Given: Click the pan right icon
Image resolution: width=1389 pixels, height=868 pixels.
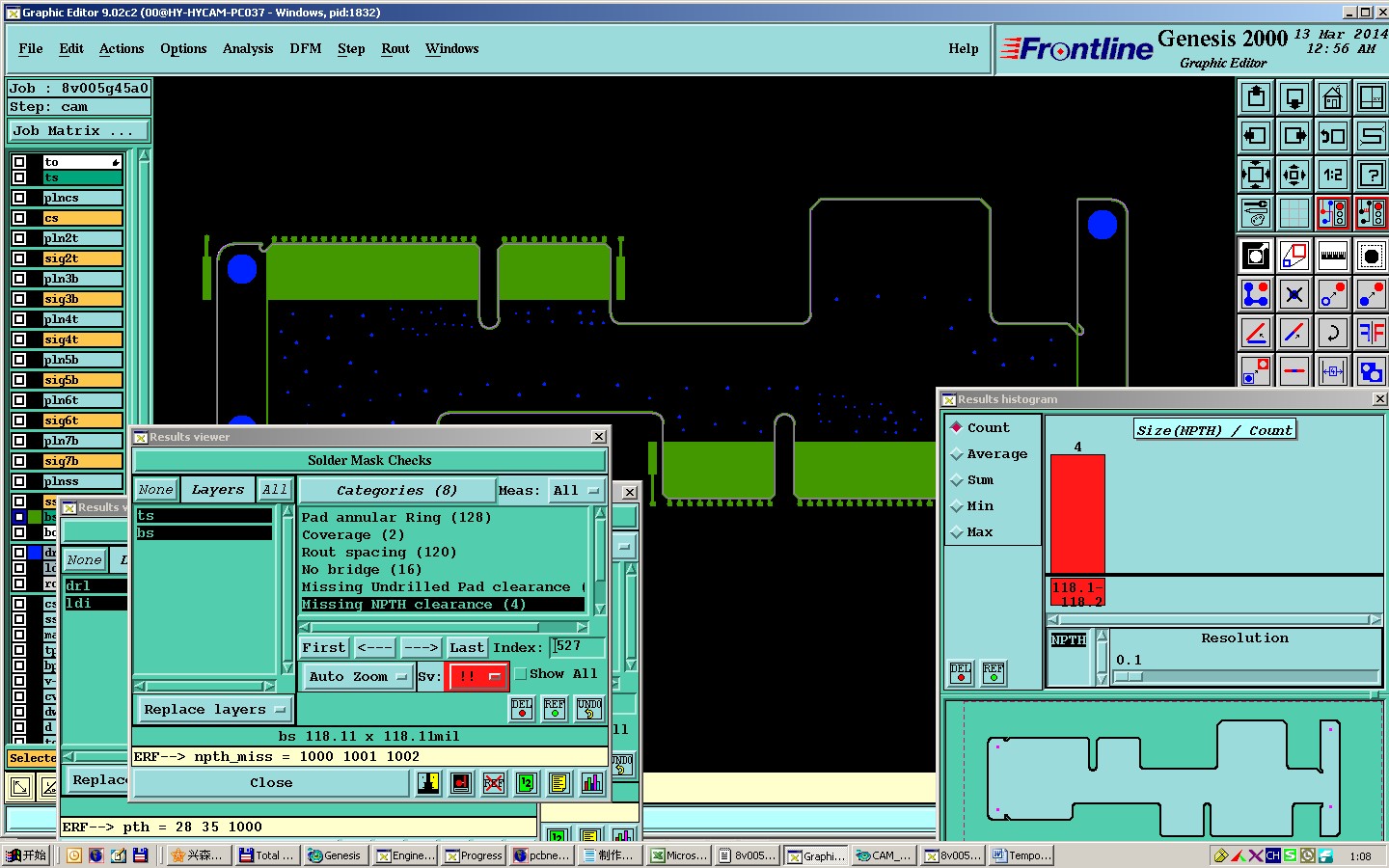Looking at the screenshot, I should 1294,136.
